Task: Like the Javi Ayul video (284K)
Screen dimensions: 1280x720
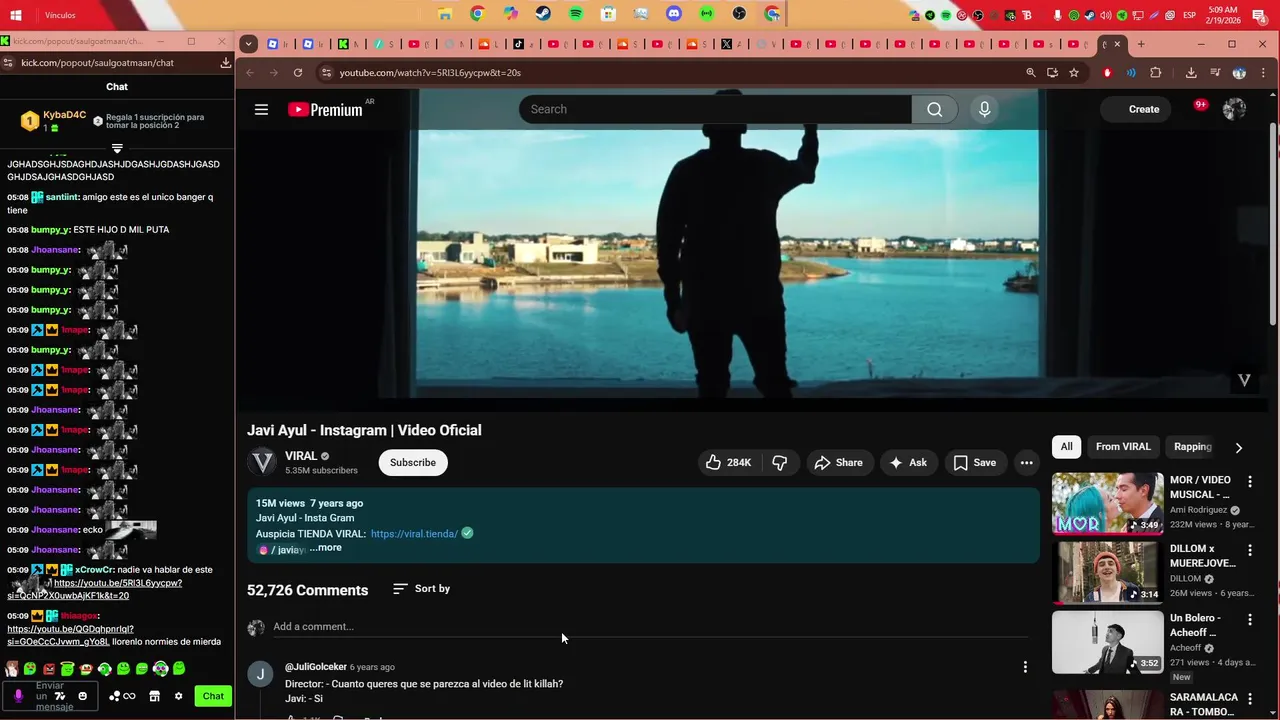Action: (729, 462)
